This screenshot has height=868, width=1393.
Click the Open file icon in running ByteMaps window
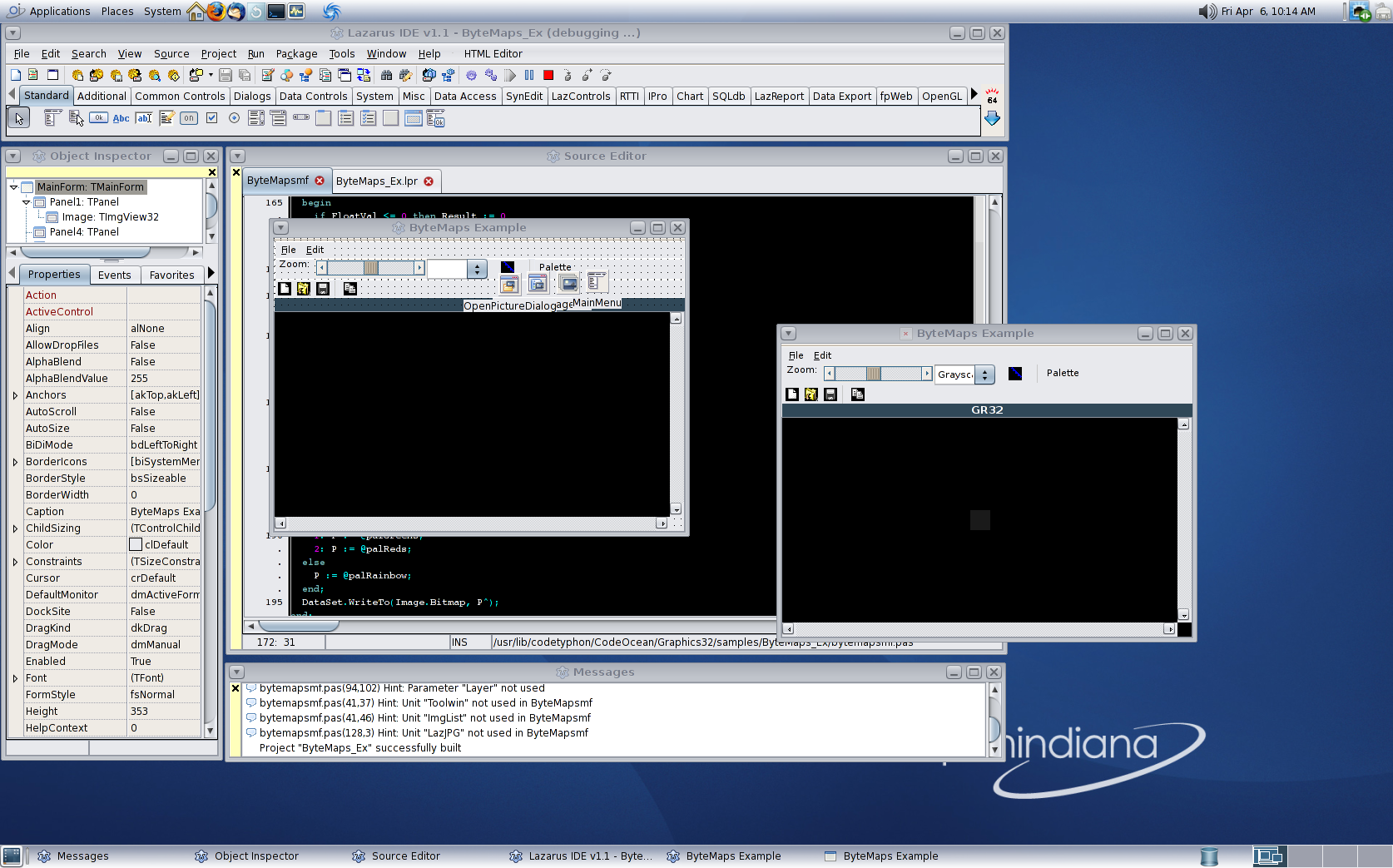pos(811,394)
